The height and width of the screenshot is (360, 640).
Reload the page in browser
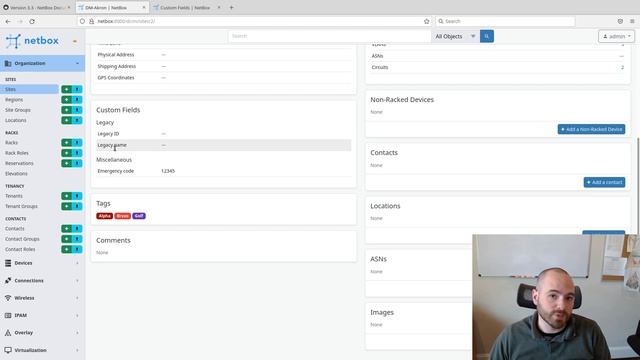point(32,21)
